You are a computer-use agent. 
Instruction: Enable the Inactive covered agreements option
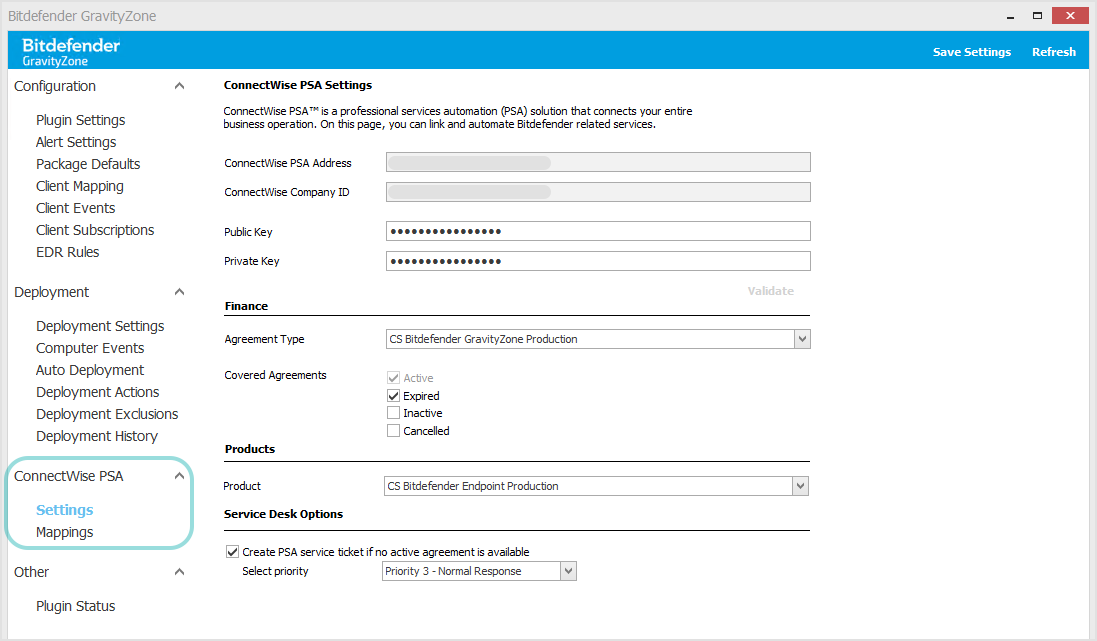coord(394,412)
